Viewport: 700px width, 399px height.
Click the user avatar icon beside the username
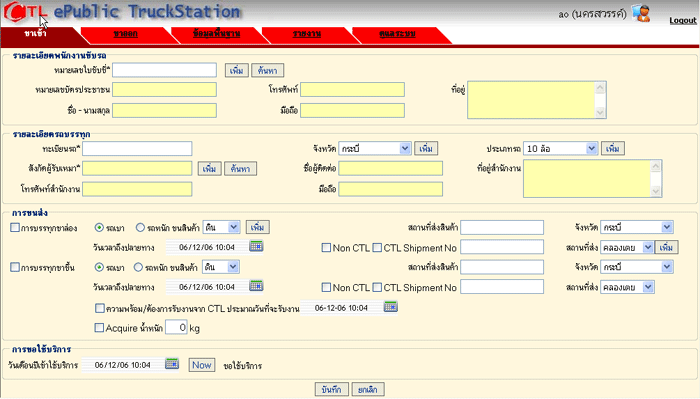click(642, 13)
